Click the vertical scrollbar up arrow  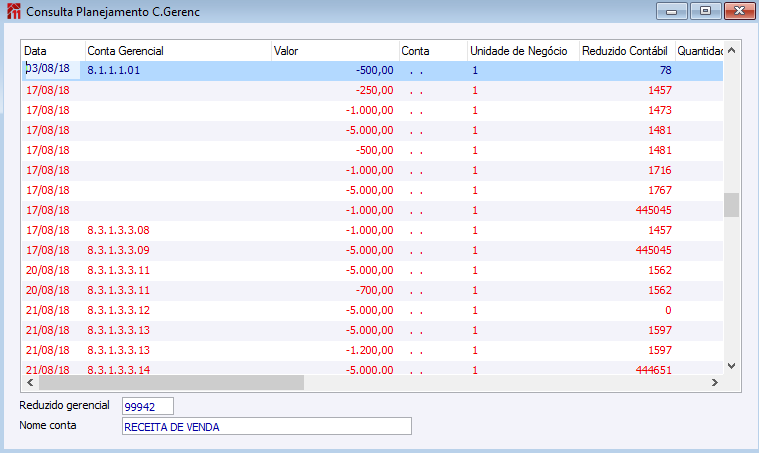(x=731, y=50)
